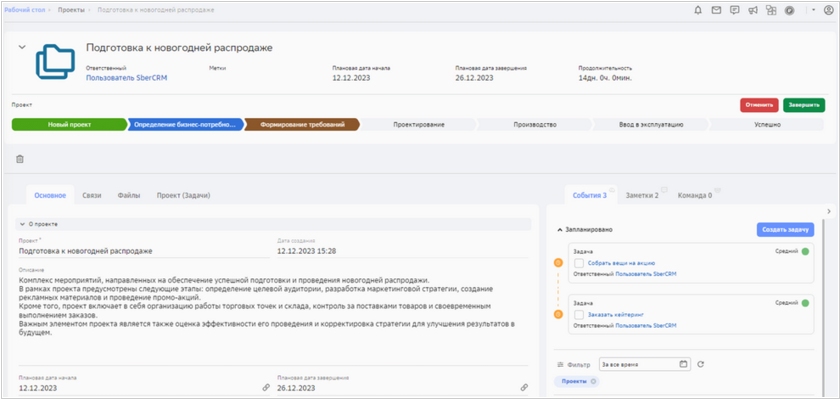
Task: Select stage Проектирование
Action: (418, 125)
